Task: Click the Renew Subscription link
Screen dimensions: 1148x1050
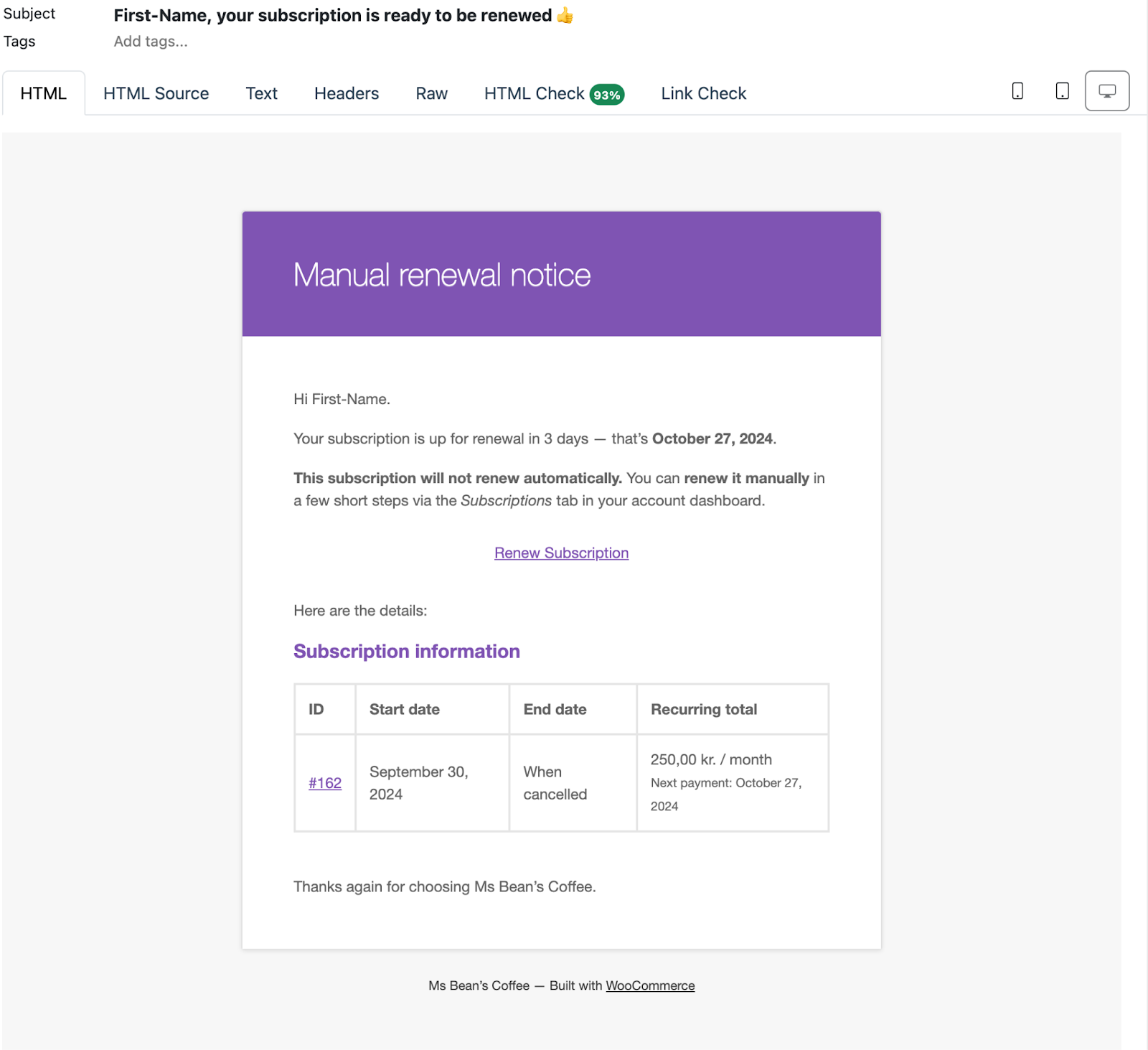Action: point(561,553)
